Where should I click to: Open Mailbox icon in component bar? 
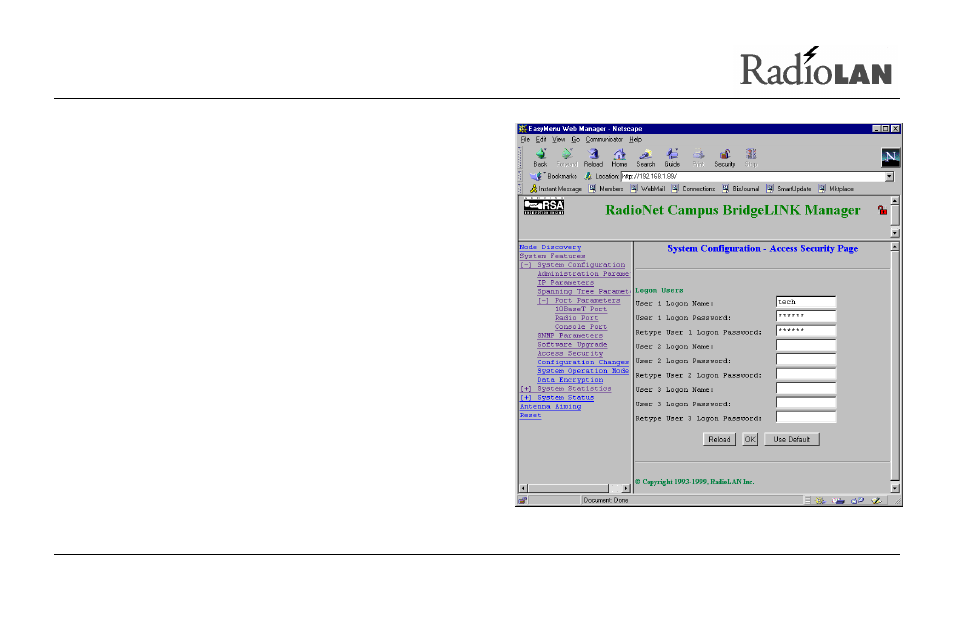[838, 501]
